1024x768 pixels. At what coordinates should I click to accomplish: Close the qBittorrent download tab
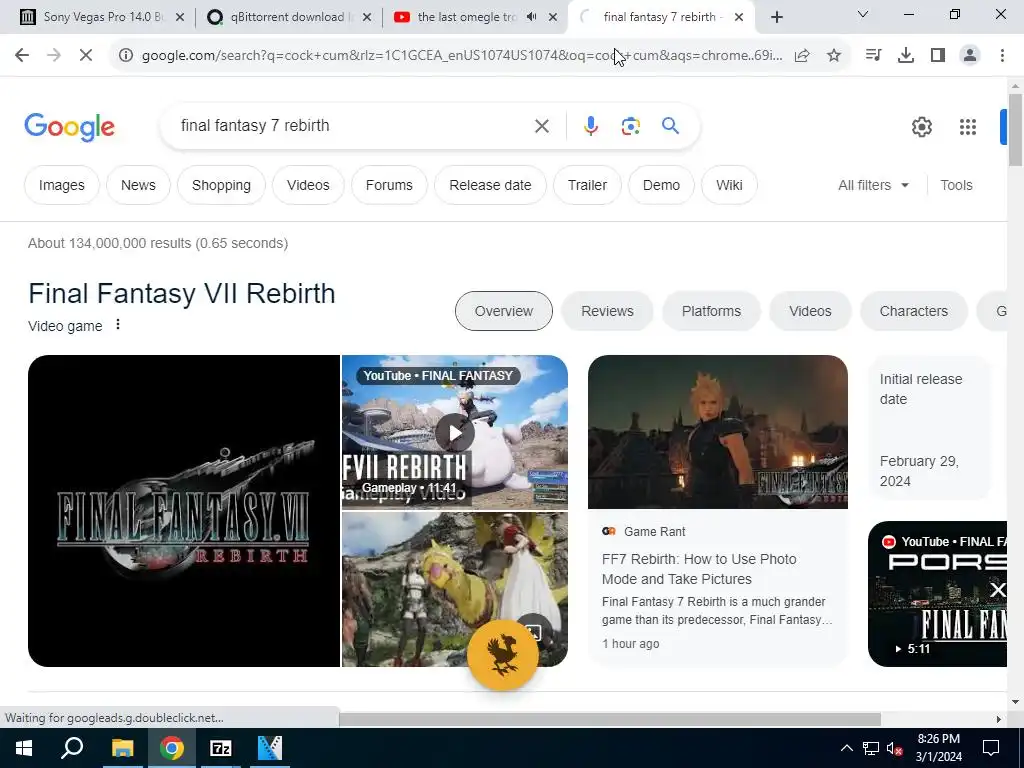[367, 17]
